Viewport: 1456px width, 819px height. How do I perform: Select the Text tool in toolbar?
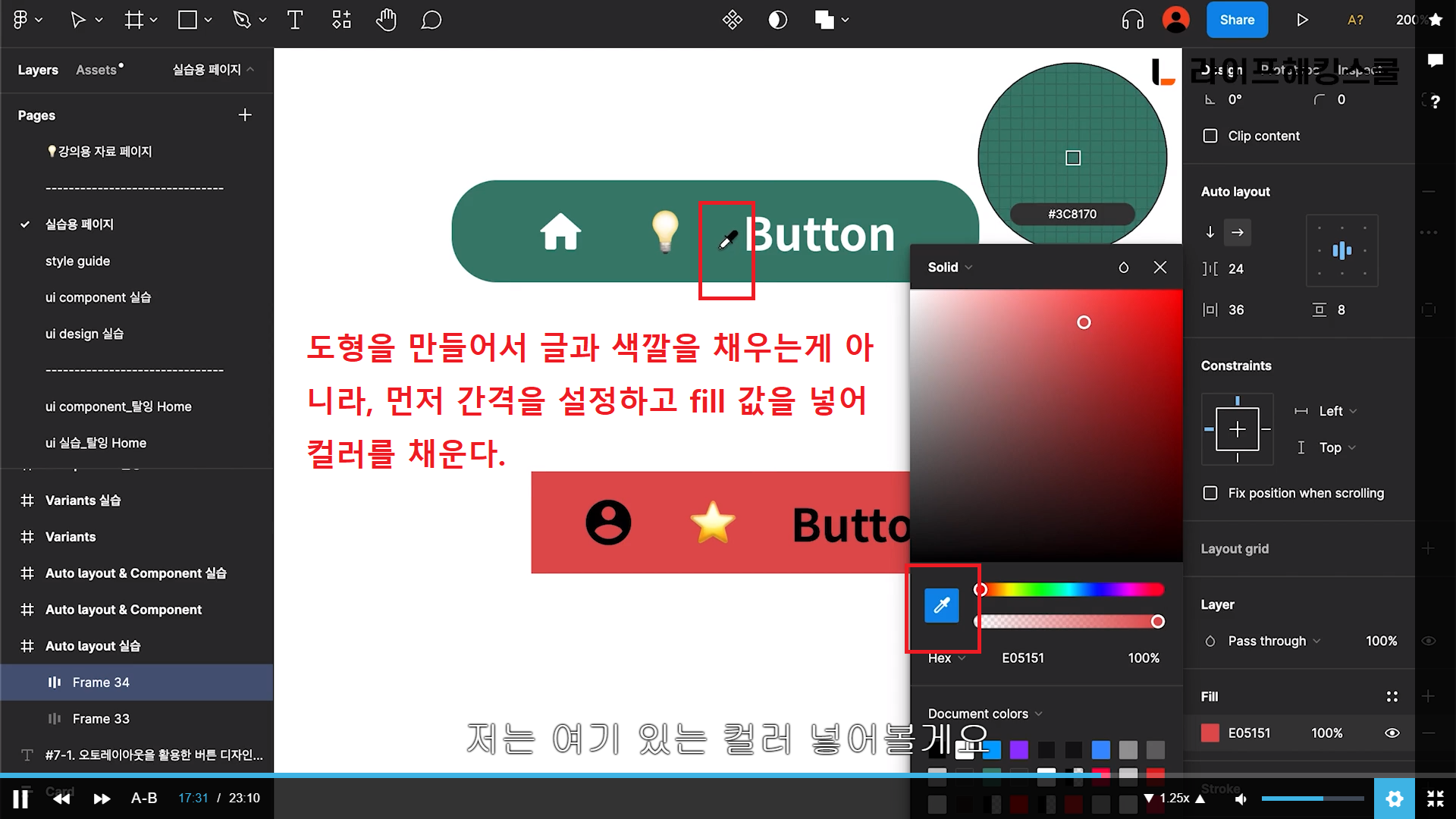(295, 20)
